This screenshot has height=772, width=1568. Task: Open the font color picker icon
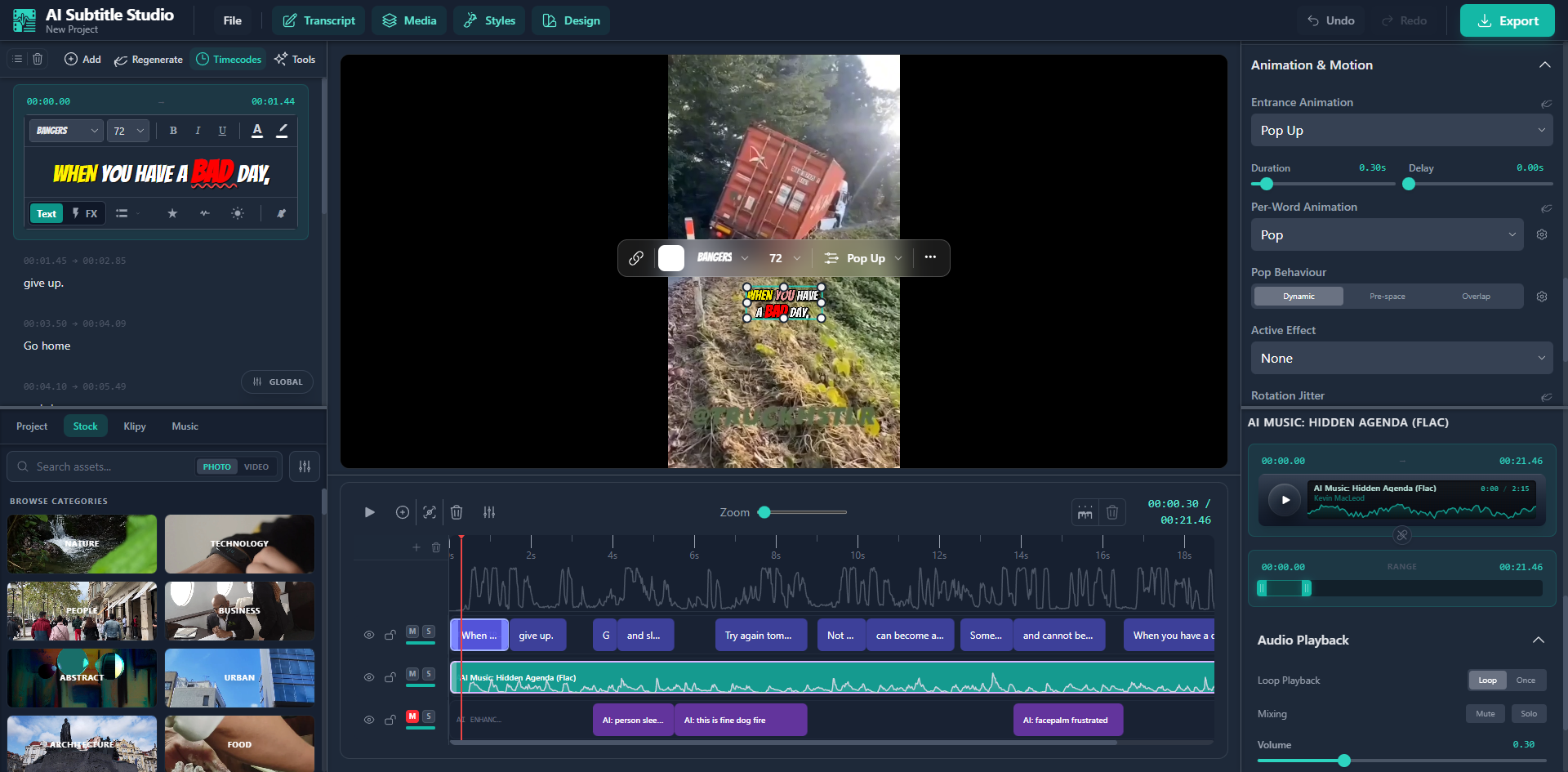tap(257, 131)
